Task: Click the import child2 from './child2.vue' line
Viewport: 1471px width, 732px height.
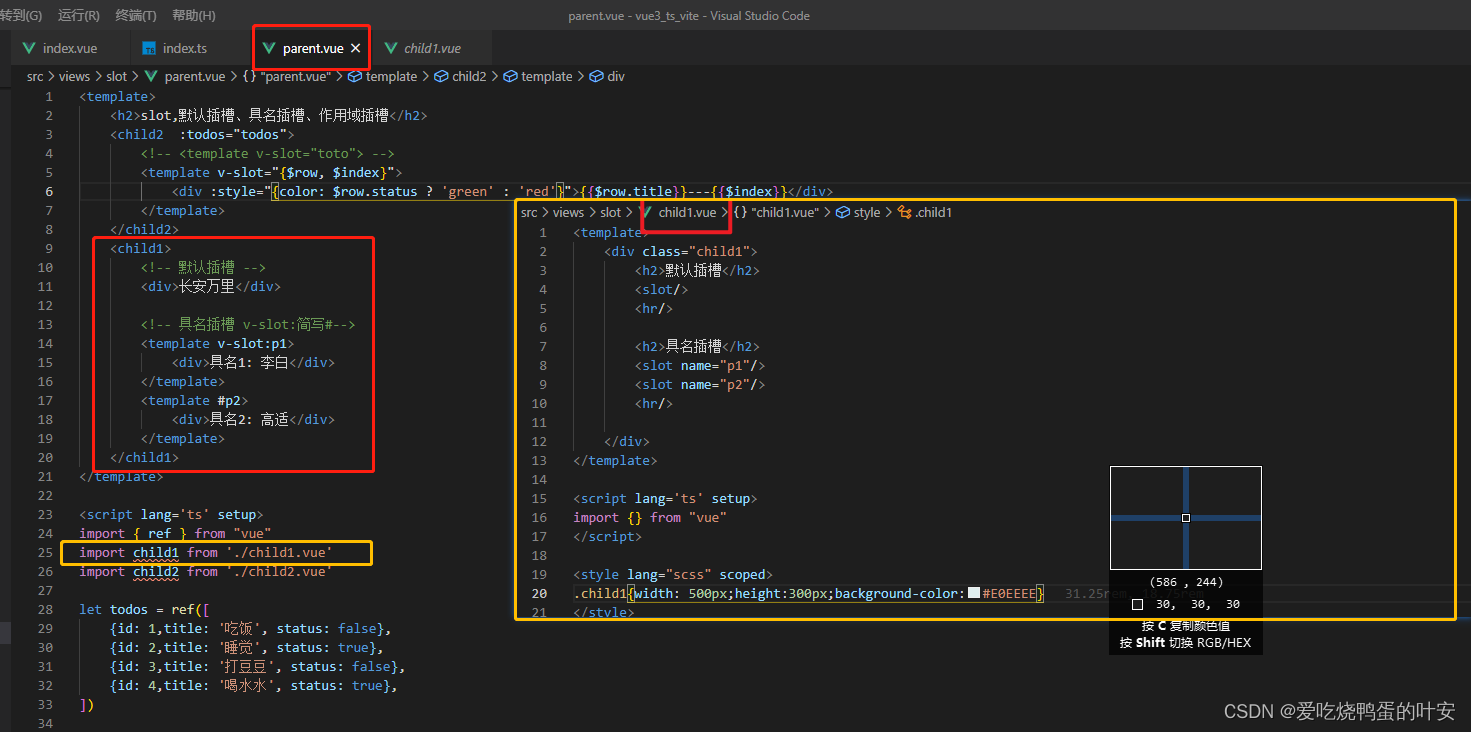Action: [x=206, y=571]
